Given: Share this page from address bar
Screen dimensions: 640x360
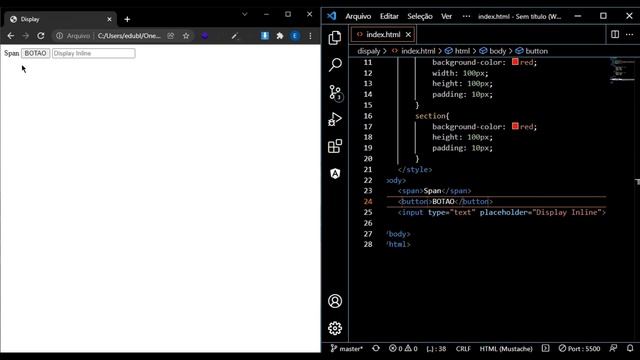Looking at the screenshot, I should (x=171, y=36).
